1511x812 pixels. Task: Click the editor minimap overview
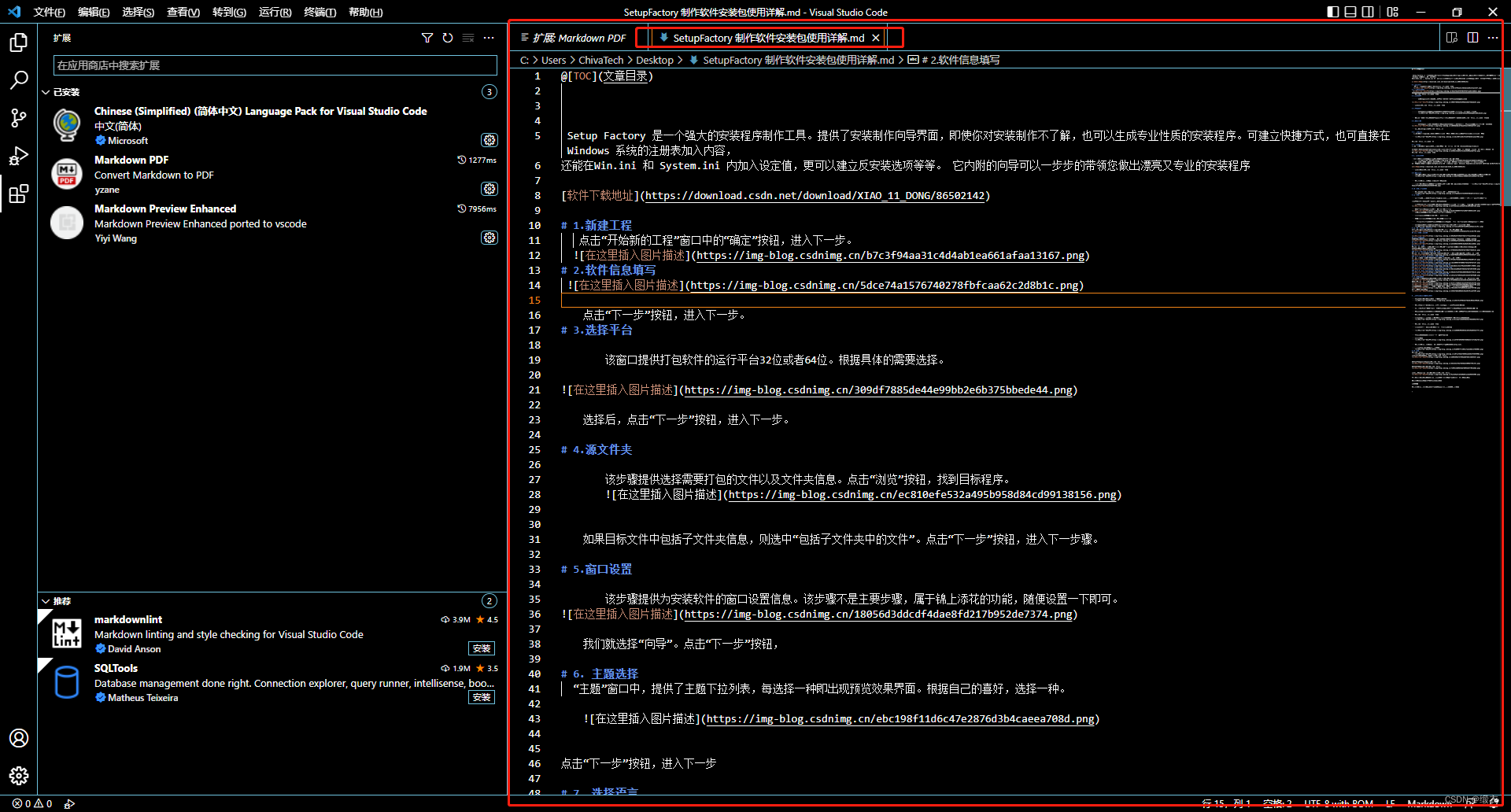1456,228
